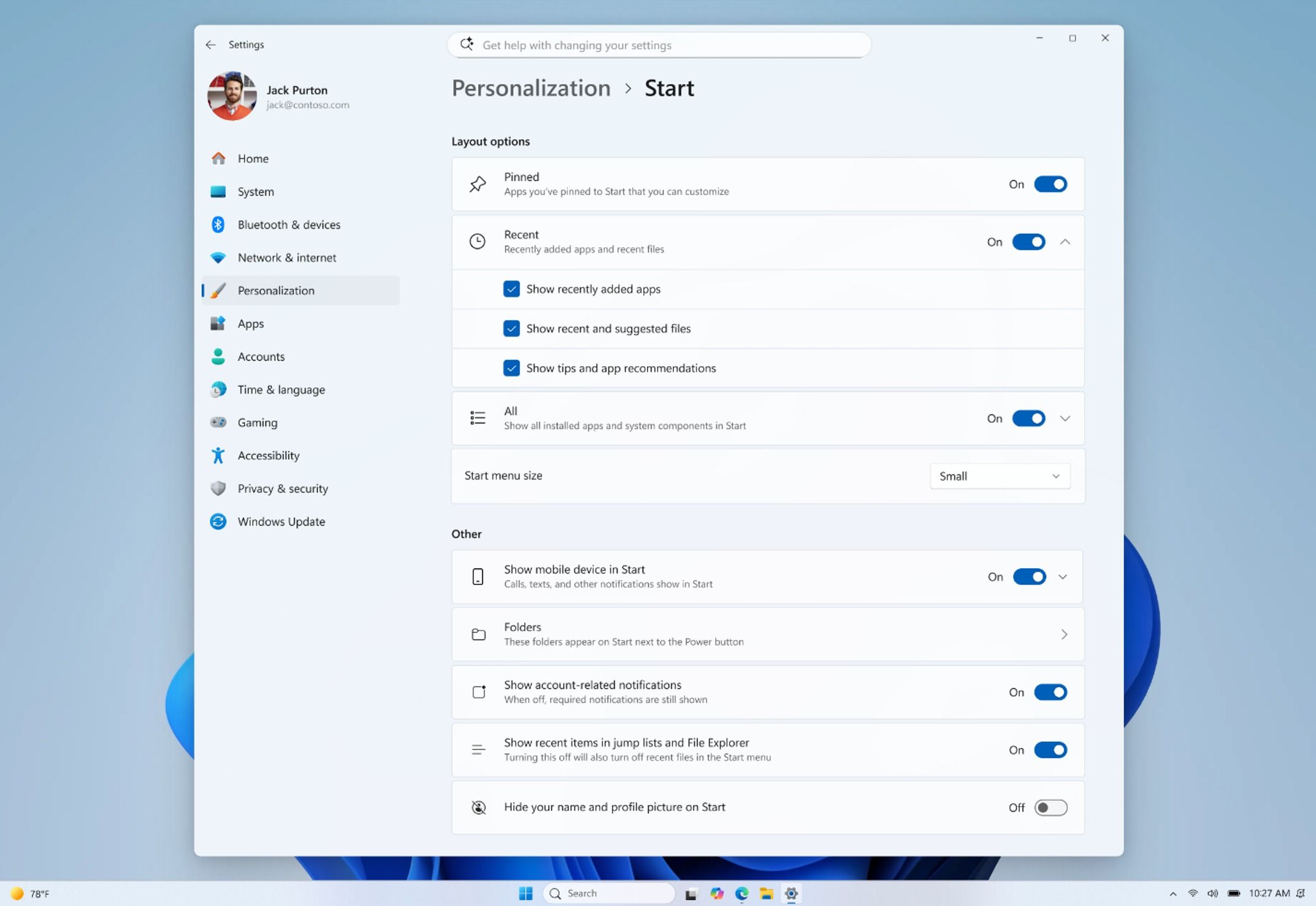
Task: Click the Gaming controller icon
Action: pyautogui.click(x=218, y=422)
